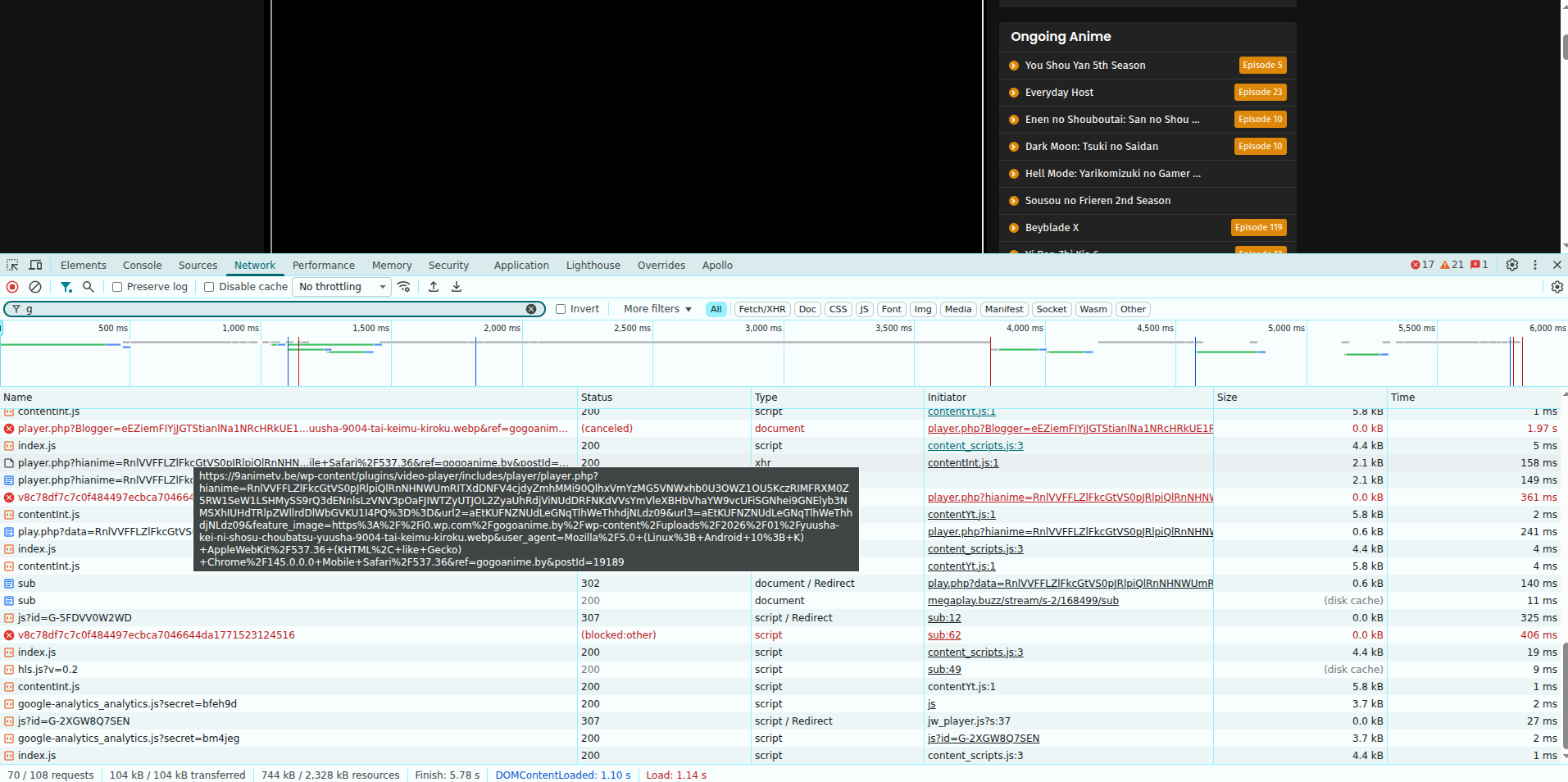Click the warnings count triangle indicator
The image size is (1568, 782).
(1452, 265)
